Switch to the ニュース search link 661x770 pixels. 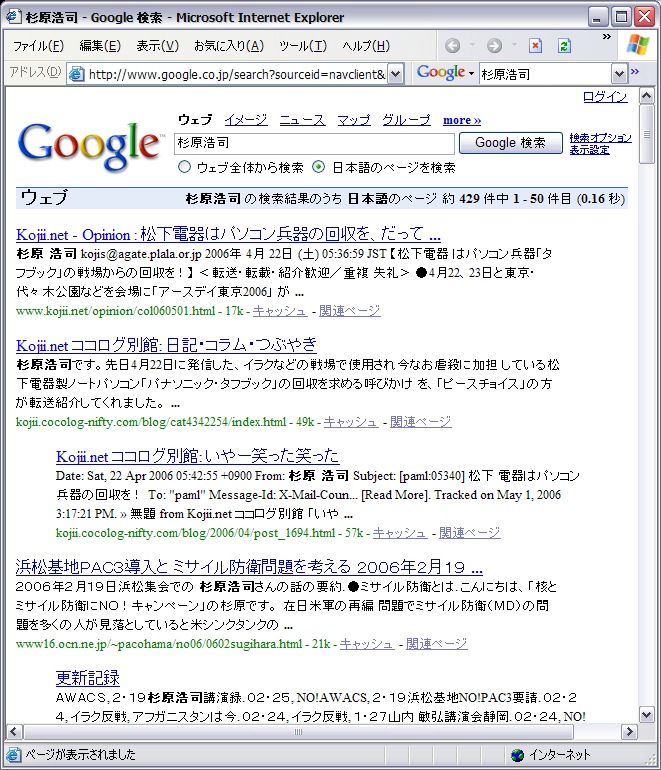(x=302, y=120)
